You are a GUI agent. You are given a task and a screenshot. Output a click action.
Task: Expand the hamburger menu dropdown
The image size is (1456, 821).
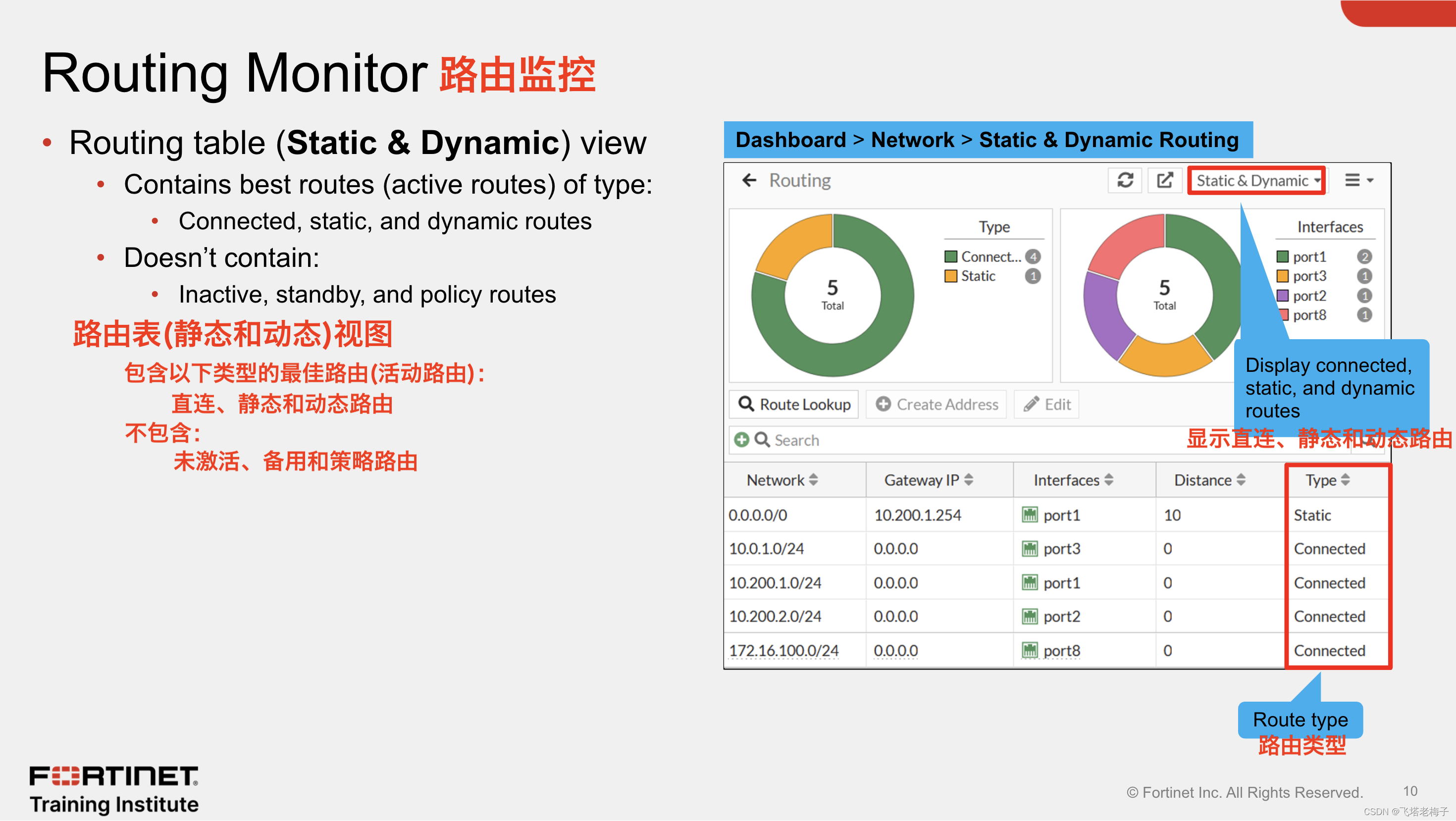click(1357, 180)
